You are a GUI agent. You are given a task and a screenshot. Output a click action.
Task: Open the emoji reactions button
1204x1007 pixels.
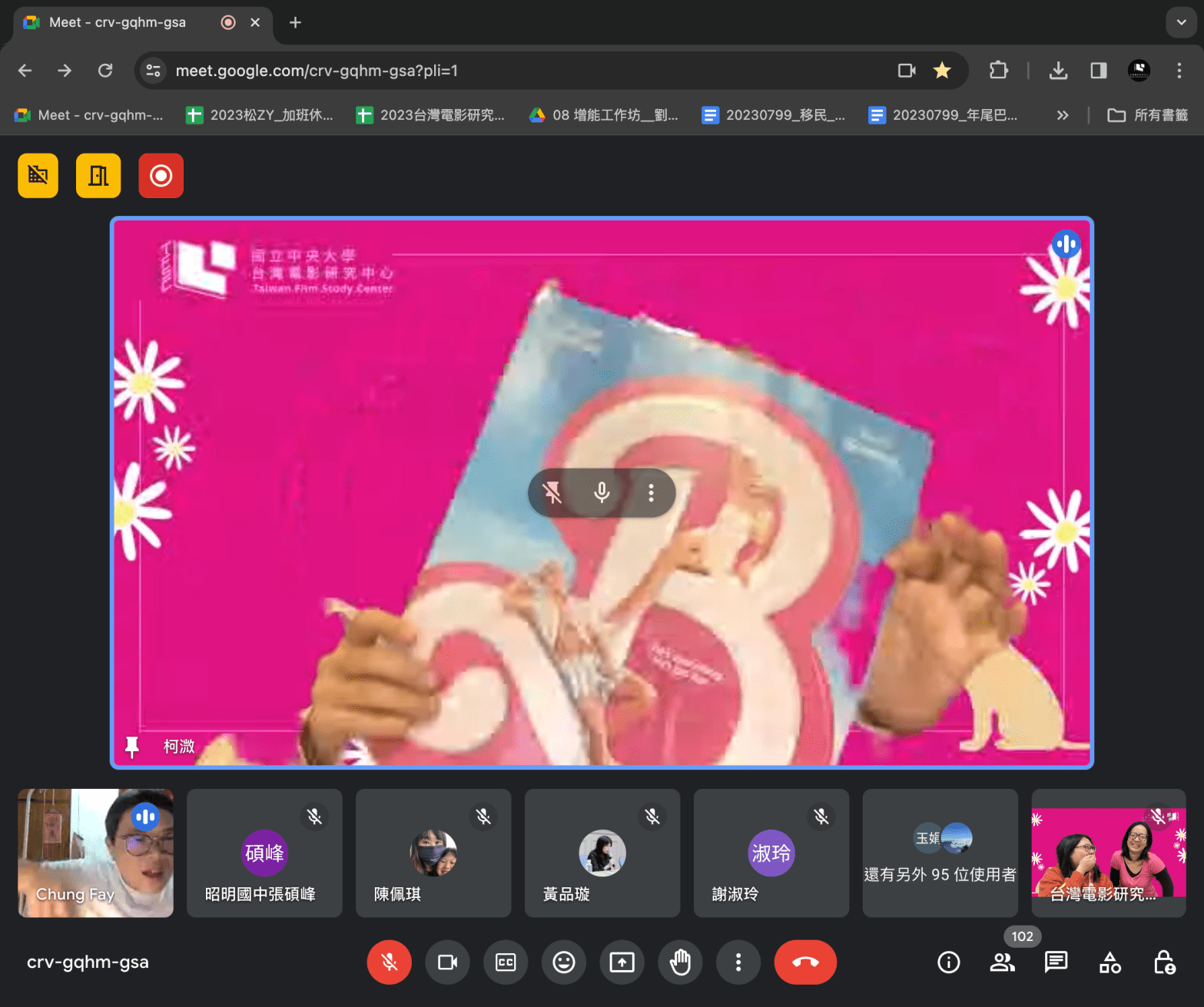[x=564, y=962]
